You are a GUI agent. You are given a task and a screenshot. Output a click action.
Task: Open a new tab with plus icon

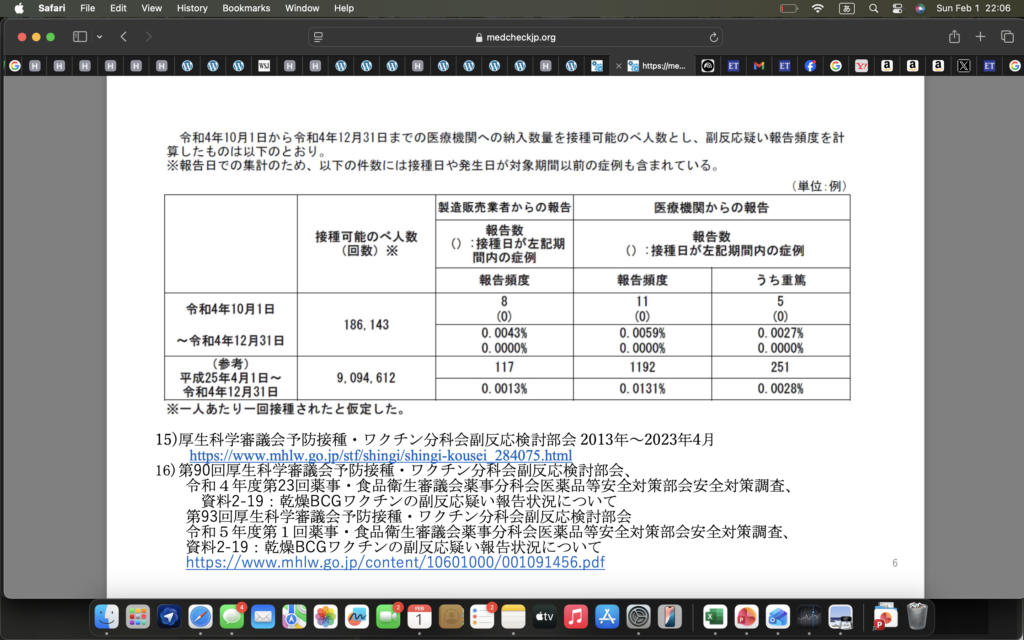coord(980,37)
